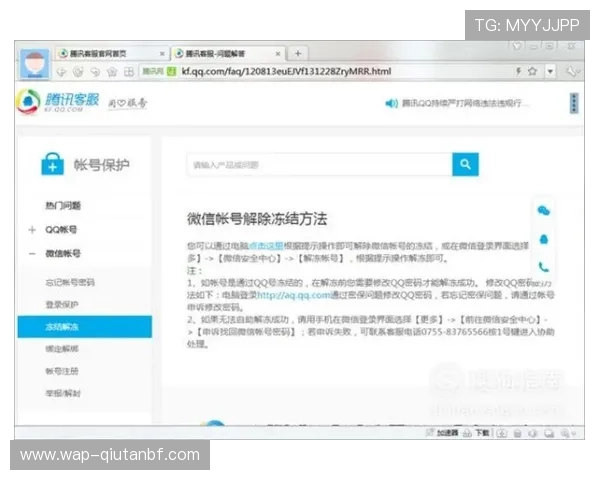Close the first browser tab
The height and width of the screenshot is (480, 600).
[x=162, y=54]
